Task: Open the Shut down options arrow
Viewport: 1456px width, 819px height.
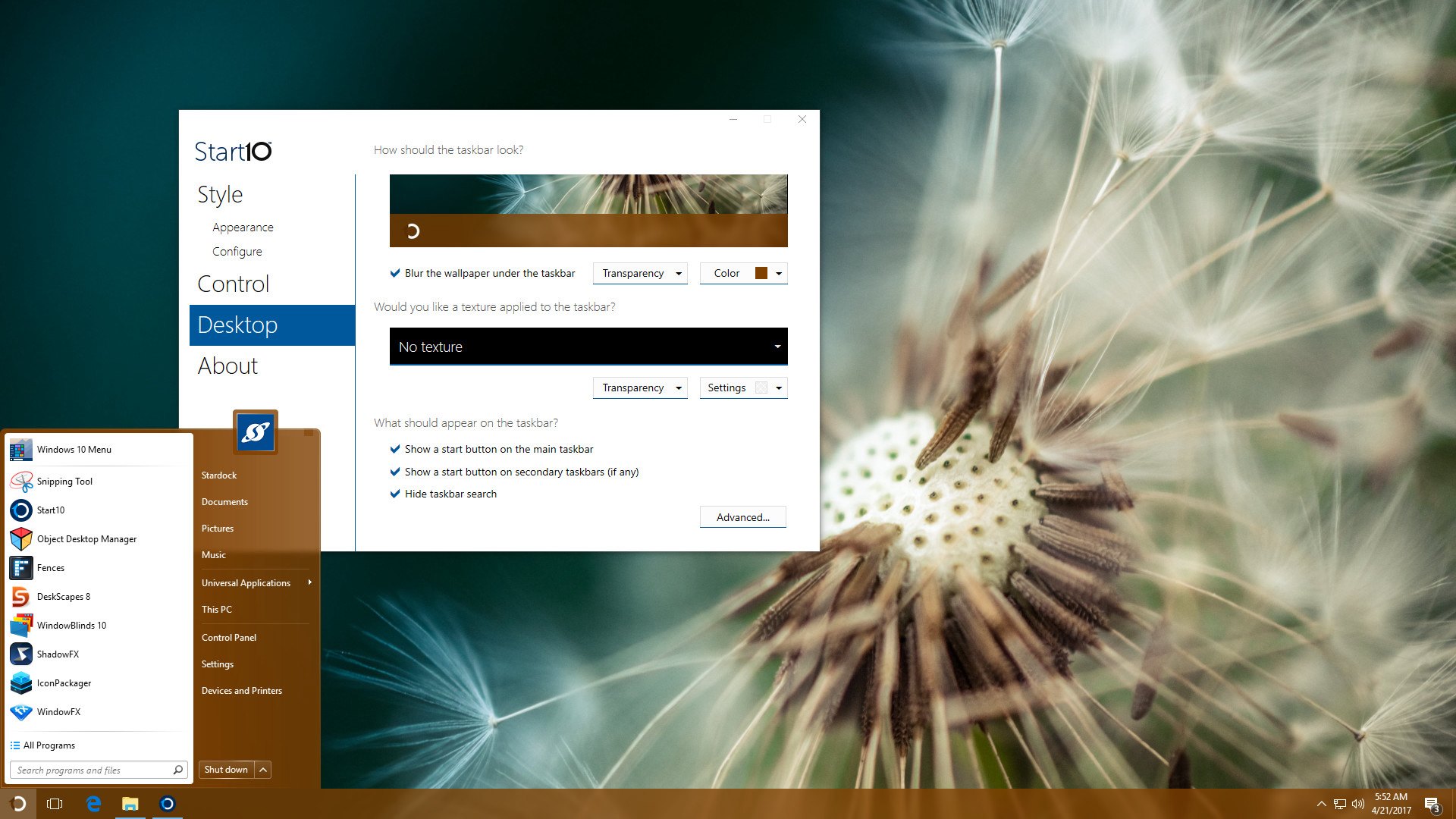Action: click(262, 769)
